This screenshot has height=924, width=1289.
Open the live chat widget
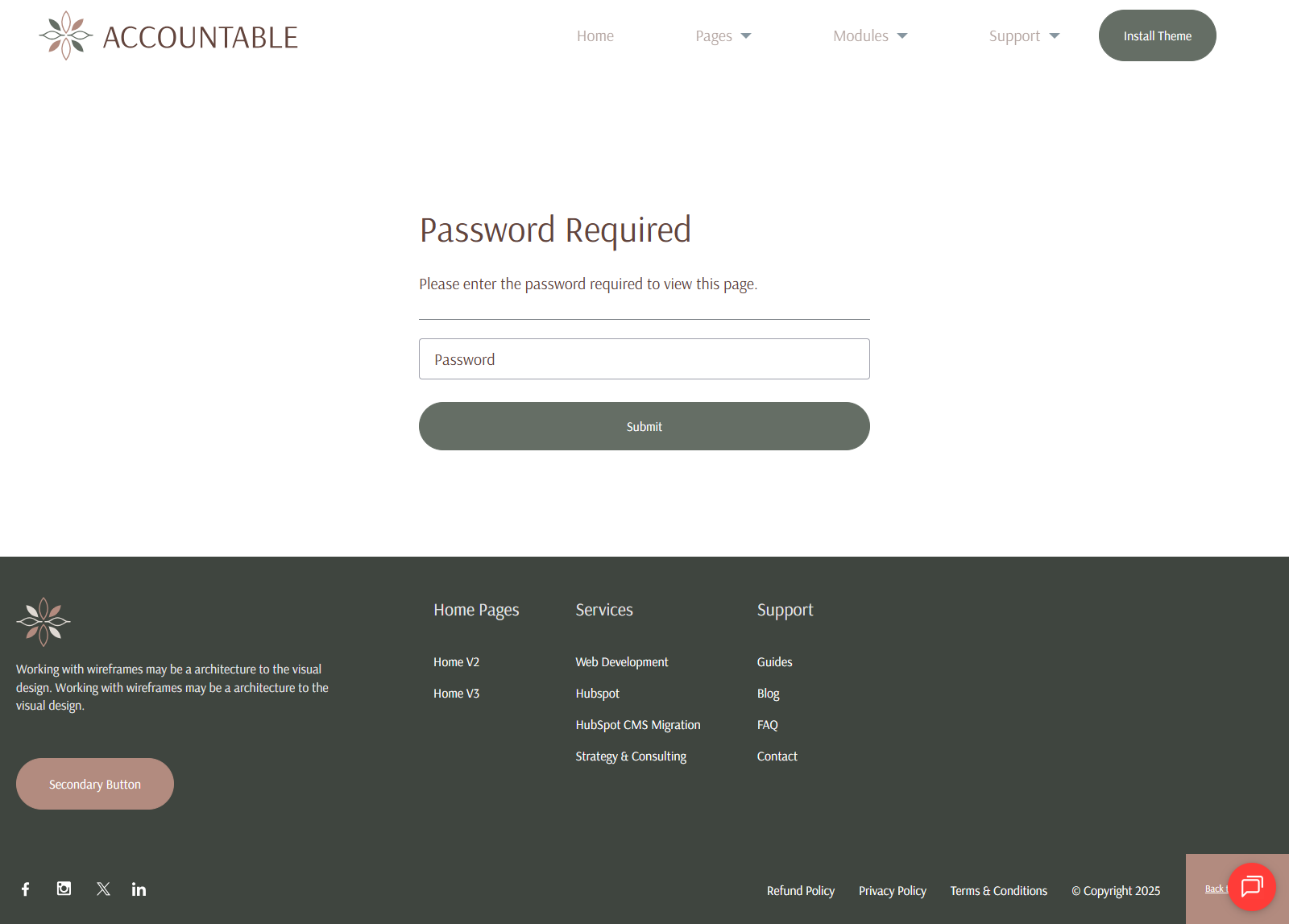click(1251, 887)
